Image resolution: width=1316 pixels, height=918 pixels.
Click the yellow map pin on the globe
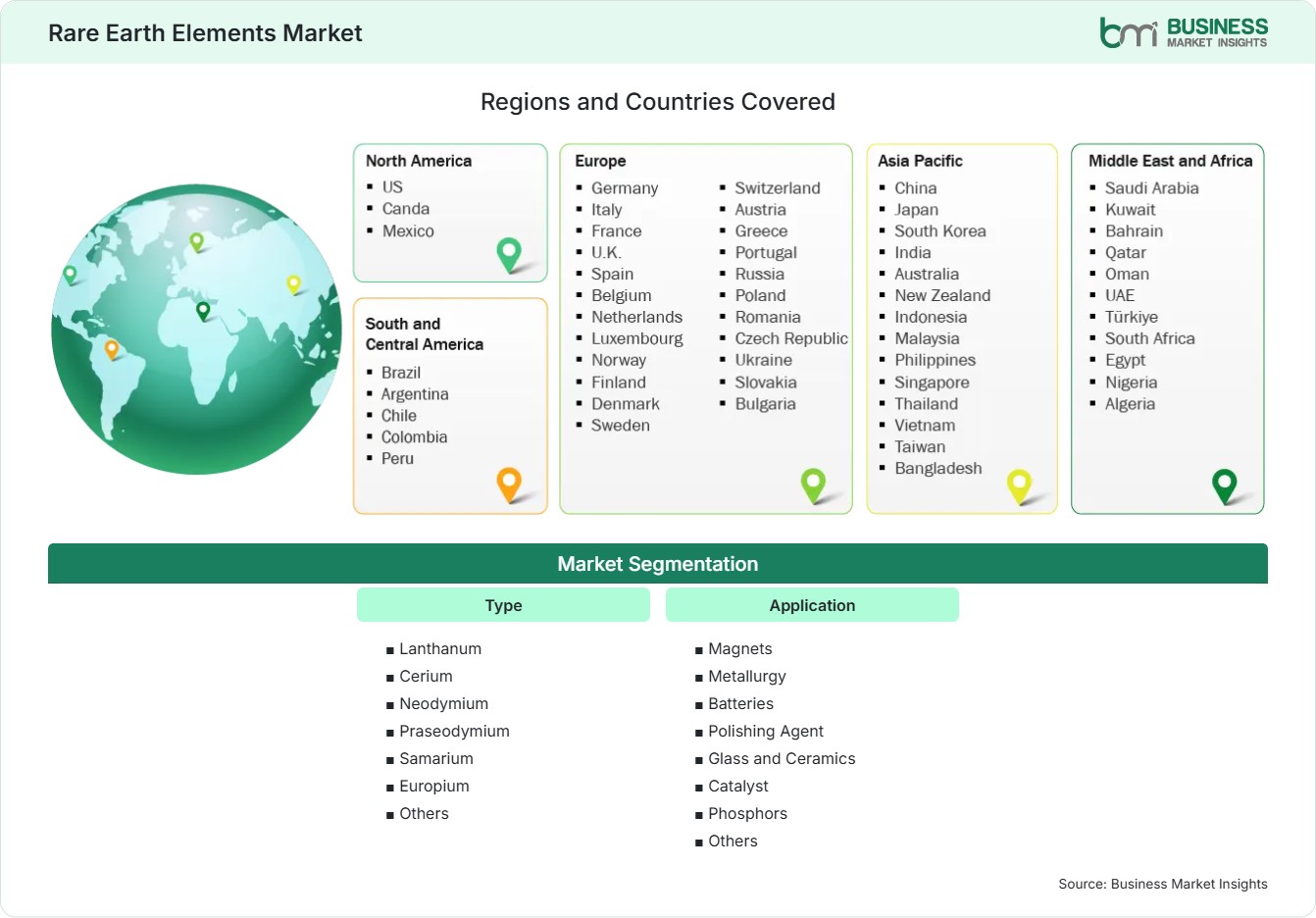[293, 284]
